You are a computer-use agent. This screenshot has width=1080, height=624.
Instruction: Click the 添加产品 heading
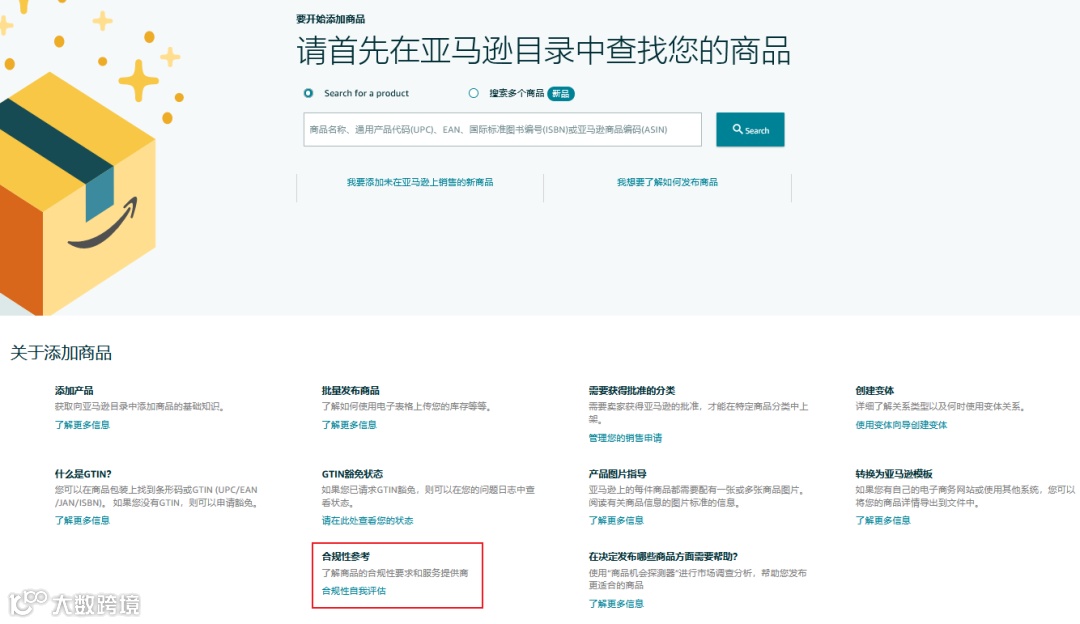(x=74, y=391)
